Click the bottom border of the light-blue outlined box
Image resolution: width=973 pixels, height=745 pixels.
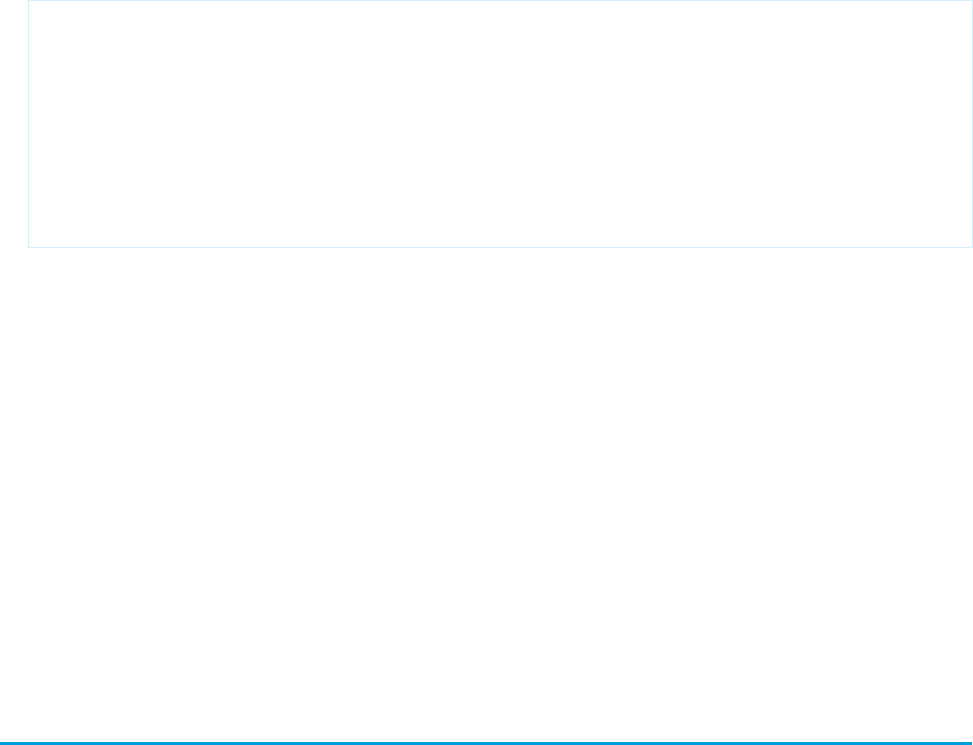point(500,247)
